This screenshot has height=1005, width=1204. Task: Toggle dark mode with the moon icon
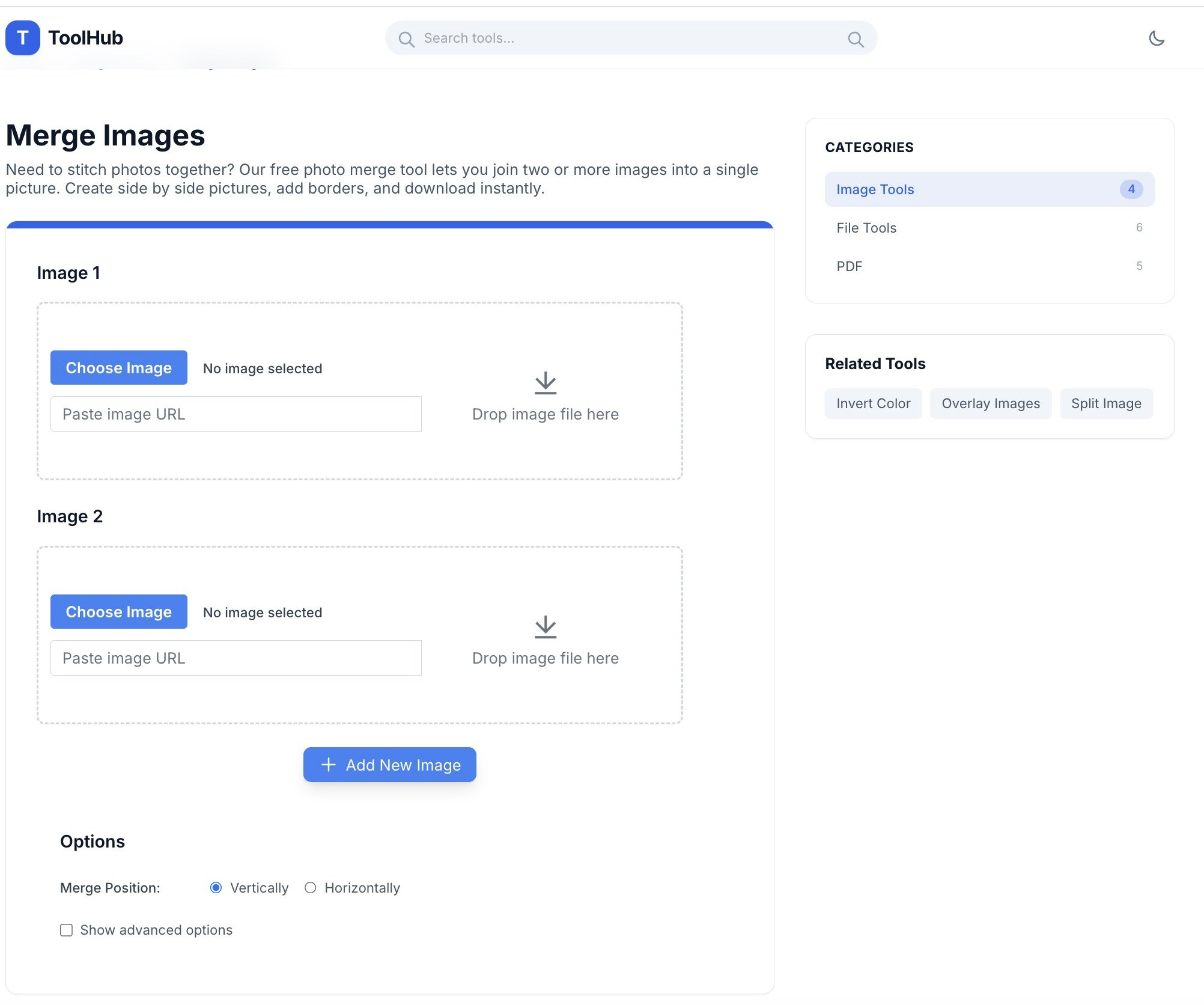[x=1157, y=38]
